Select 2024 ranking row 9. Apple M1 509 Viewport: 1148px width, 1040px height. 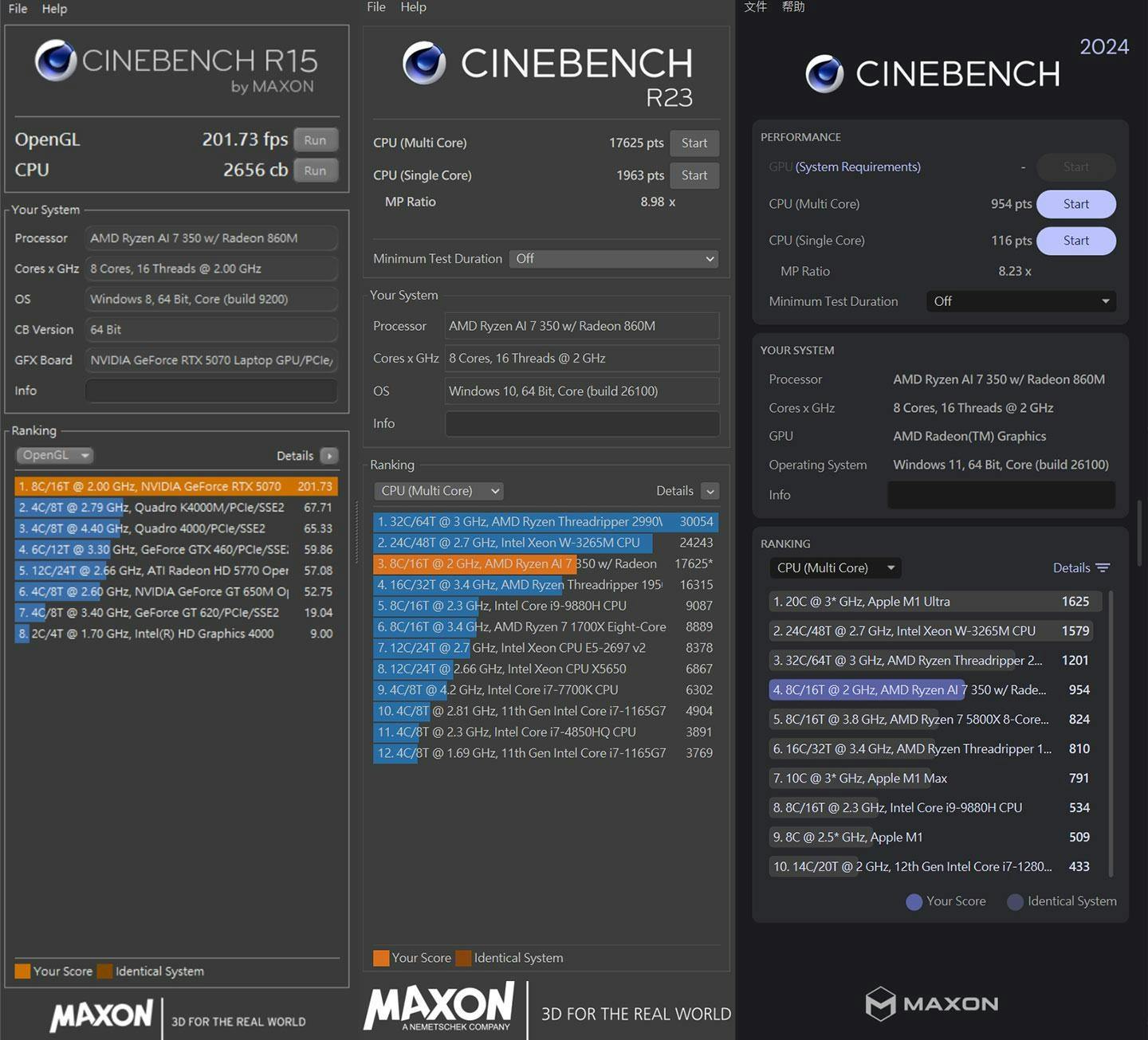click(x=935, y=838)
